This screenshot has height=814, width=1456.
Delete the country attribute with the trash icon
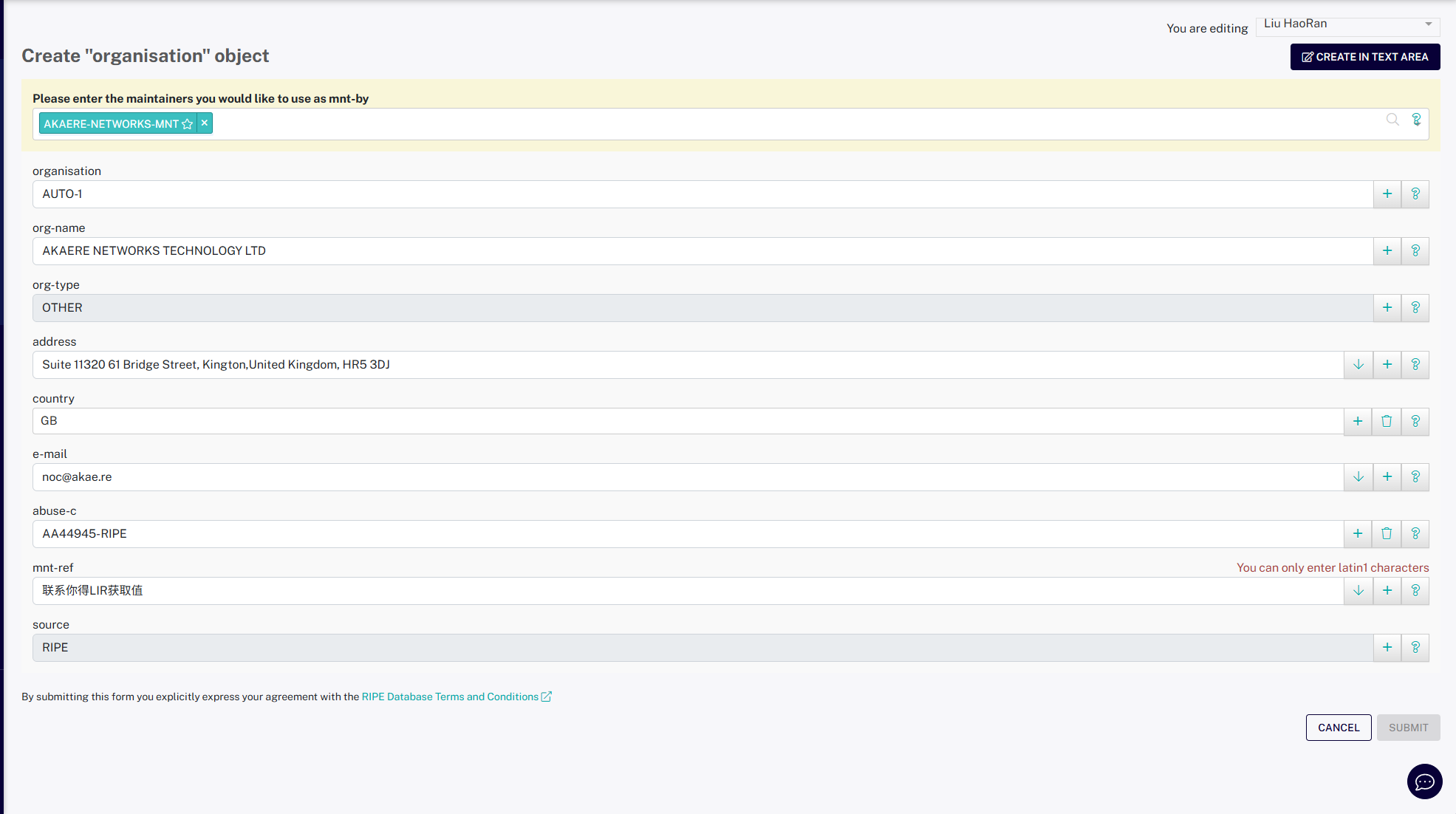[1386, 421]
